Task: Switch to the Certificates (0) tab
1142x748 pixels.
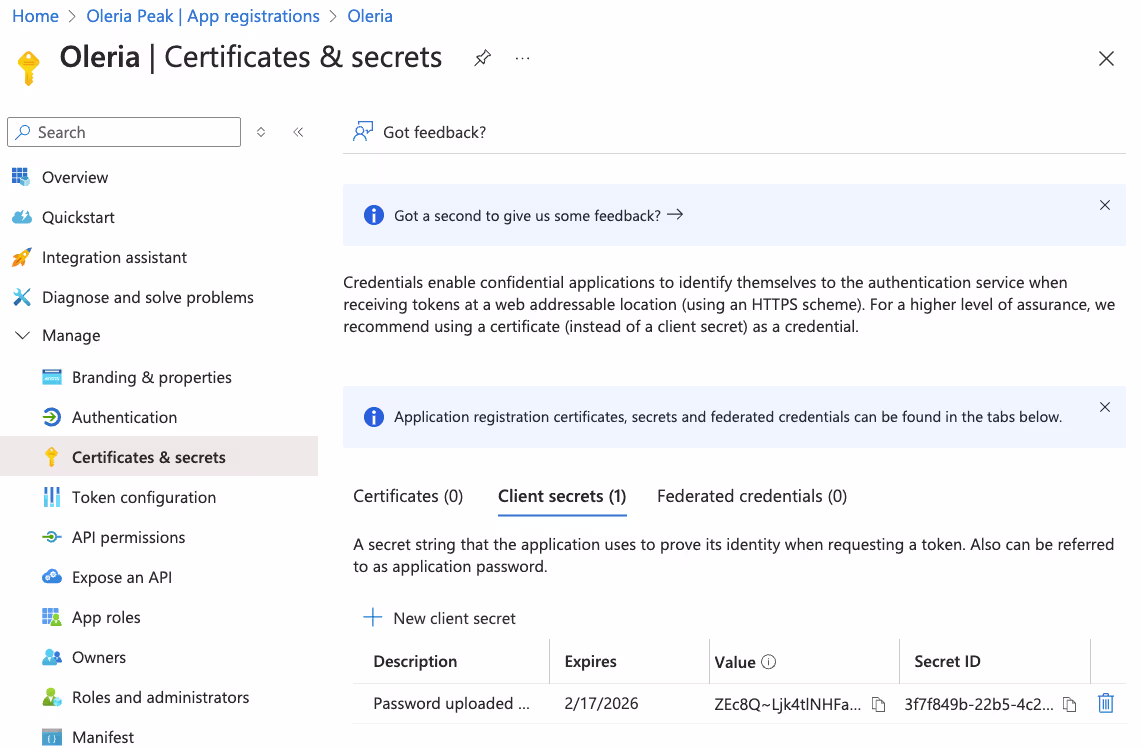Action: pyautogui.click(x=408, y=496)
